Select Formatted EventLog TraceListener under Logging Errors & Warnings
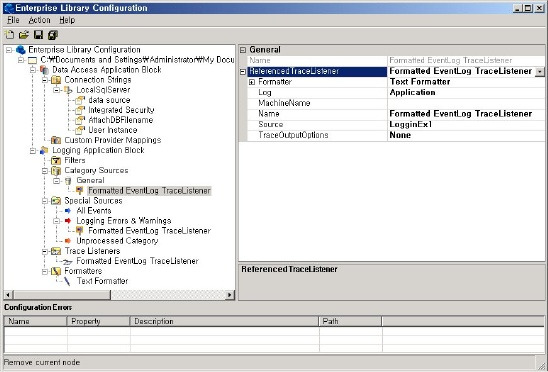The height and width of the screenshot is (372, 548). pyautogui.click(x=149, y=231)
